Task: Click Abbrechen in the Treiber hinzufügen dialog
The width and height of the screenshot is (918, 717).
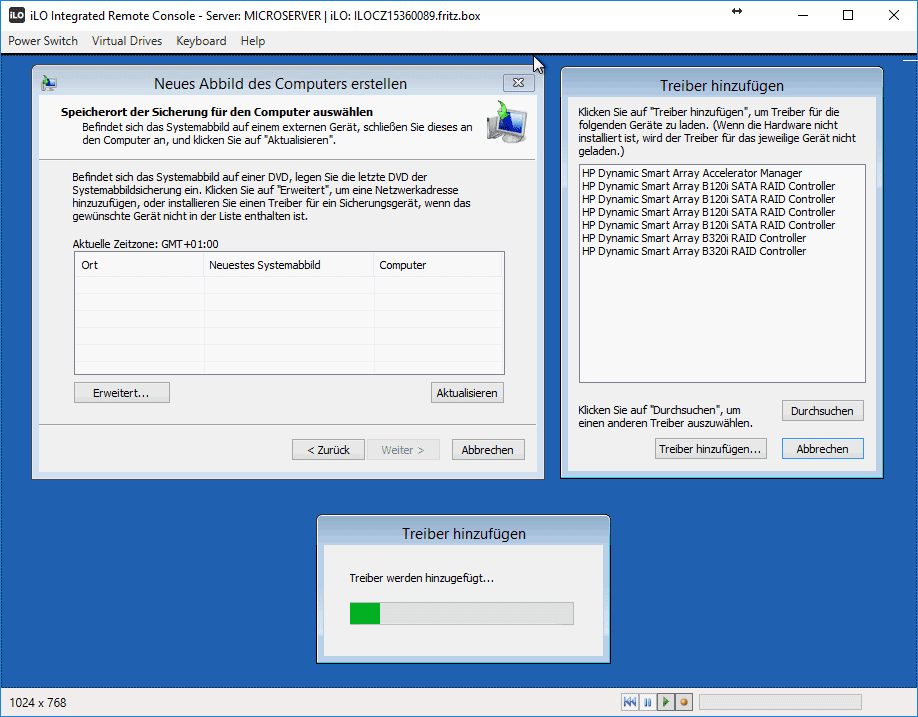Action: click(823, 449)
